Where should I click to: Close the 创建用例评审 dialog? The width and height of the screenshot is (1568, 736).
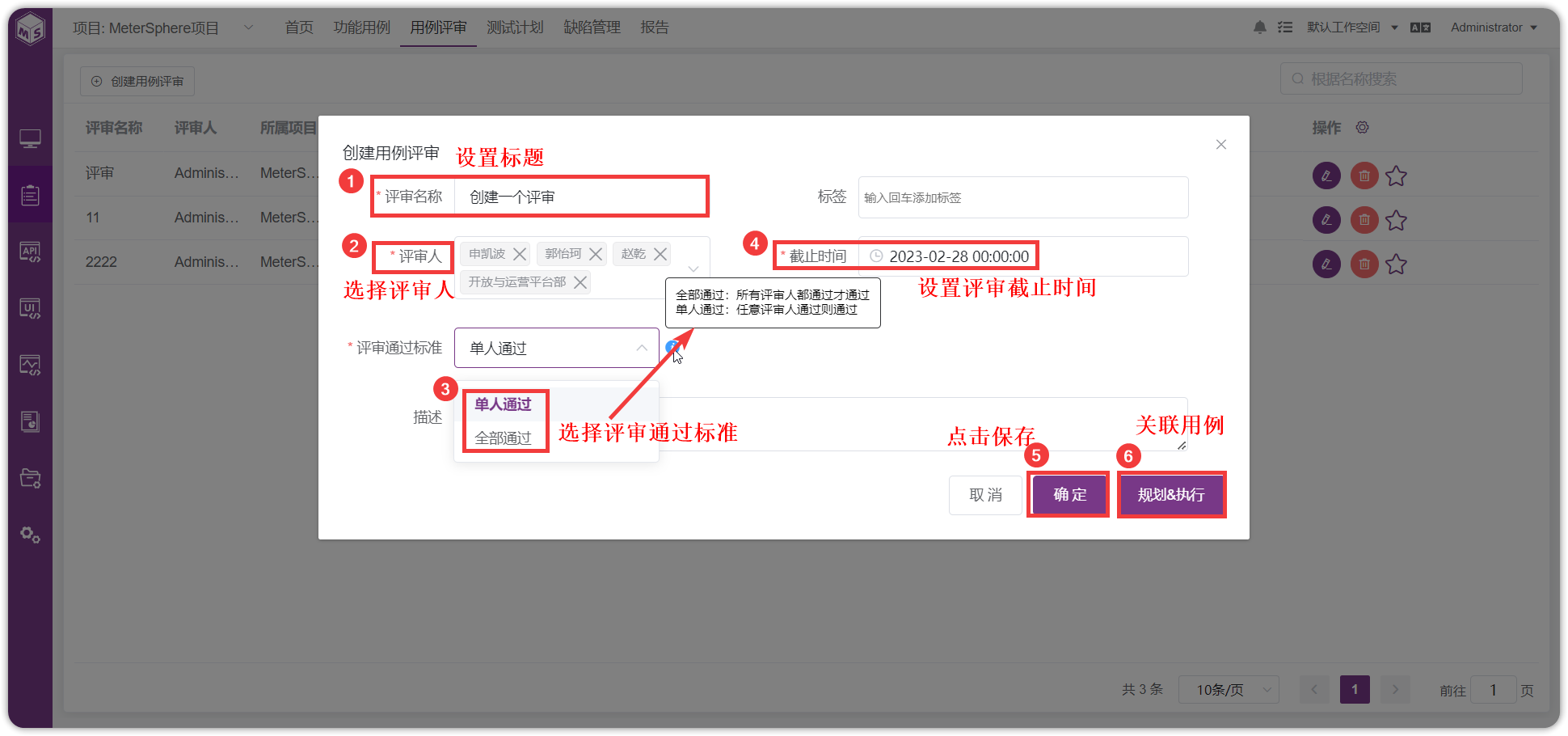click(x=1221, y=145)
